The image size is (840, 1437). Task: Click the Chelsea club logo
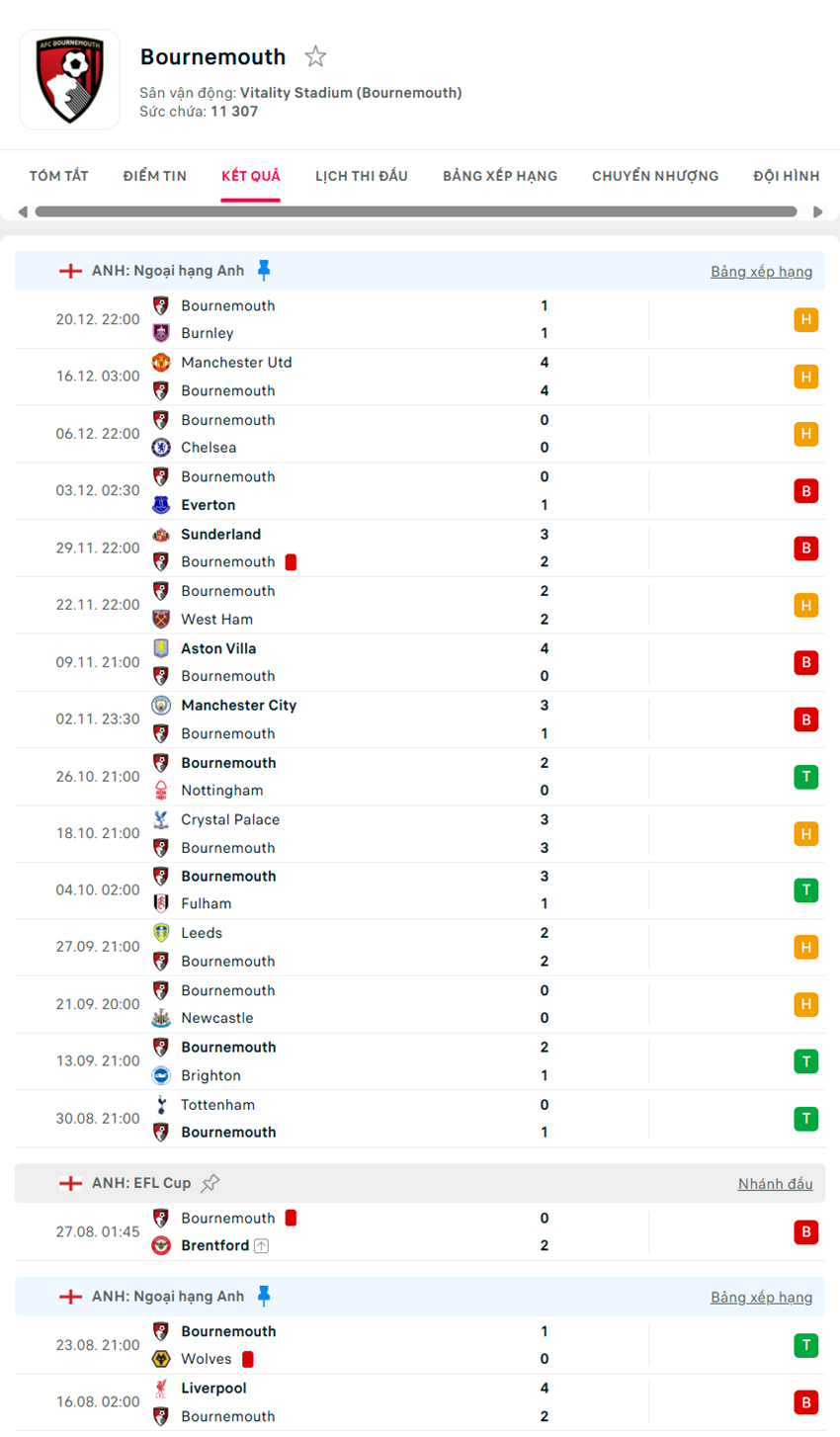(161, 448)
